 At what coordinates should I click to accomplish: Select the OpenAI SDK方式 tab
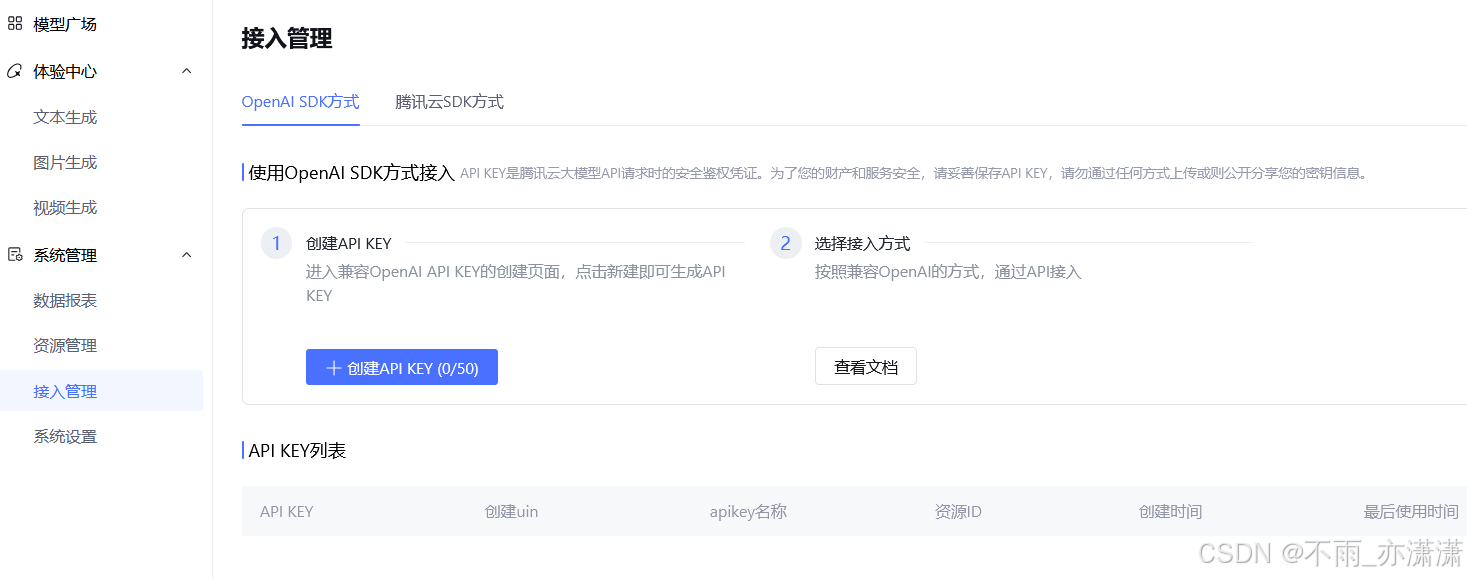click(300, 101)
